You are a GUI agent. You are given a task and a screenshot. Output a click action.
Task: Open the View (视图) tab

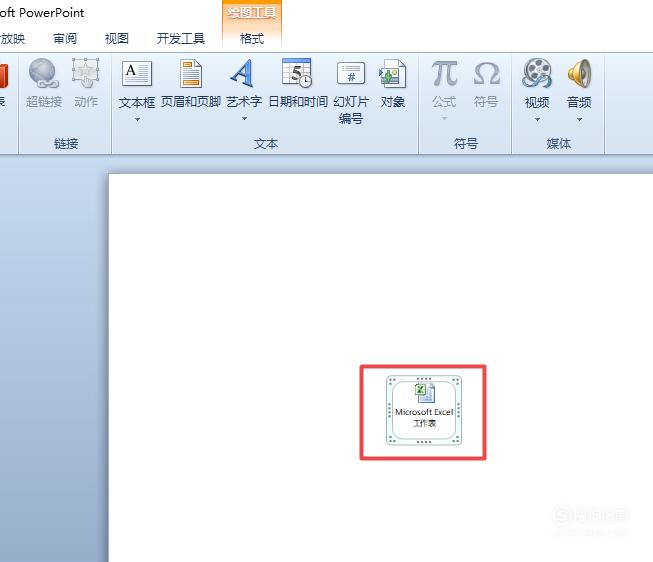click(x=117, y=39)
